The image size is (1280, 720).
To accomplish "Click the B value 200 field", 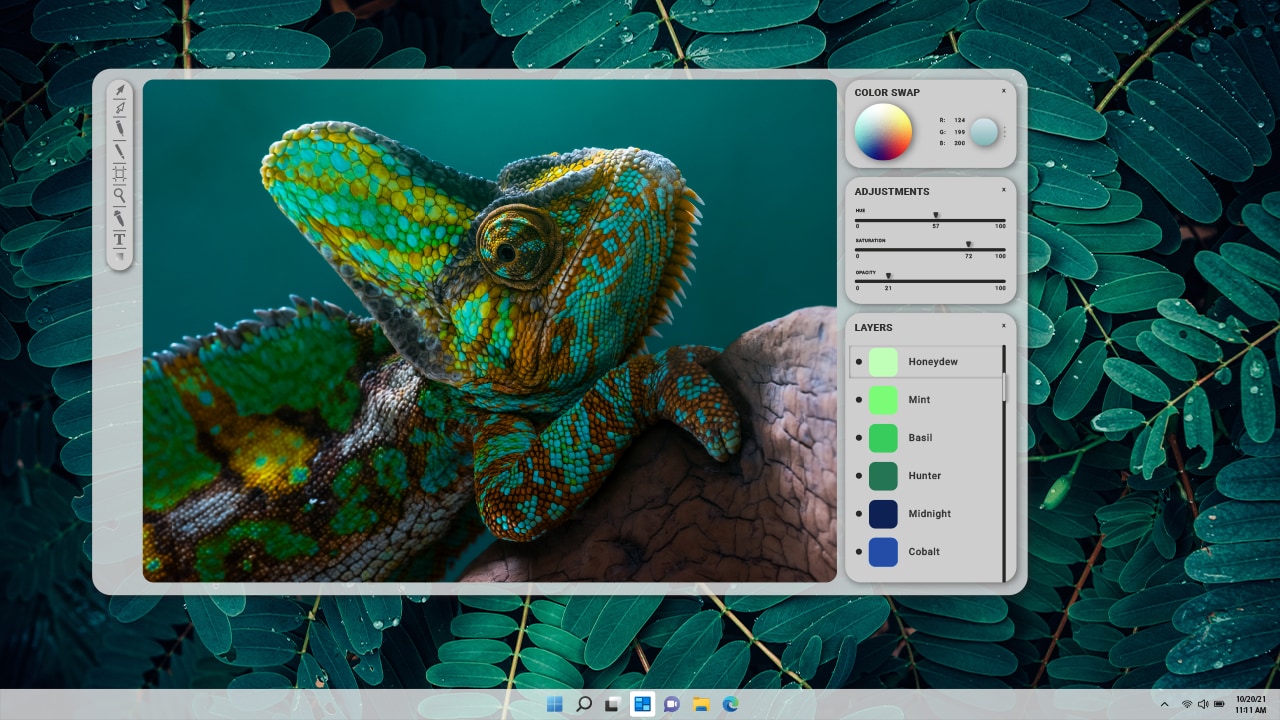I will pos(959,144).
